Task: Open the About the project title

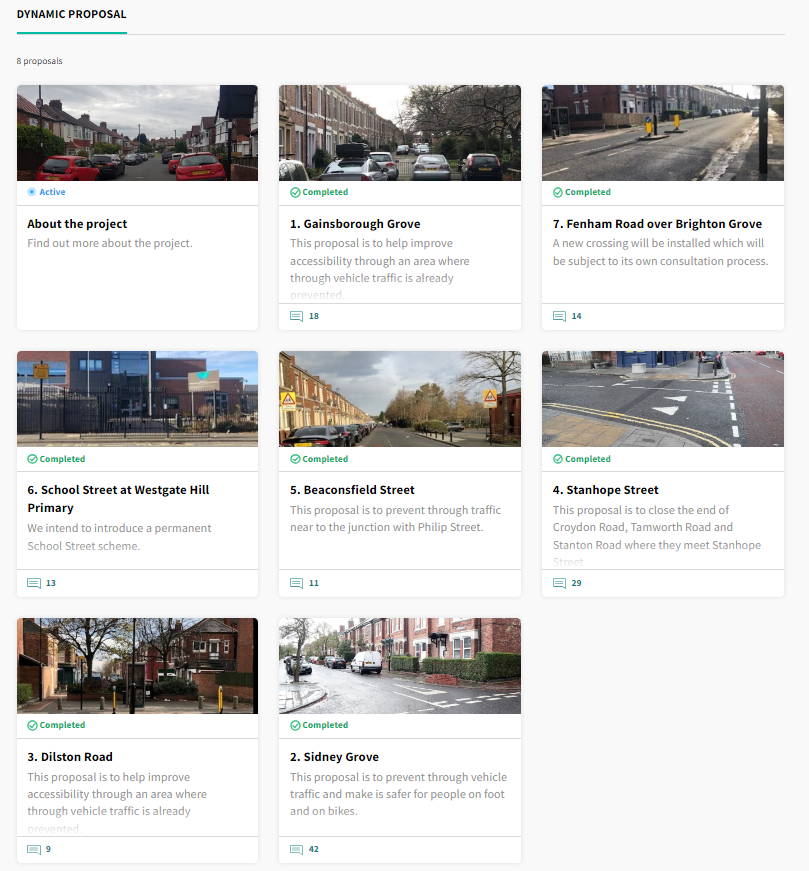Action: point(77,224)
